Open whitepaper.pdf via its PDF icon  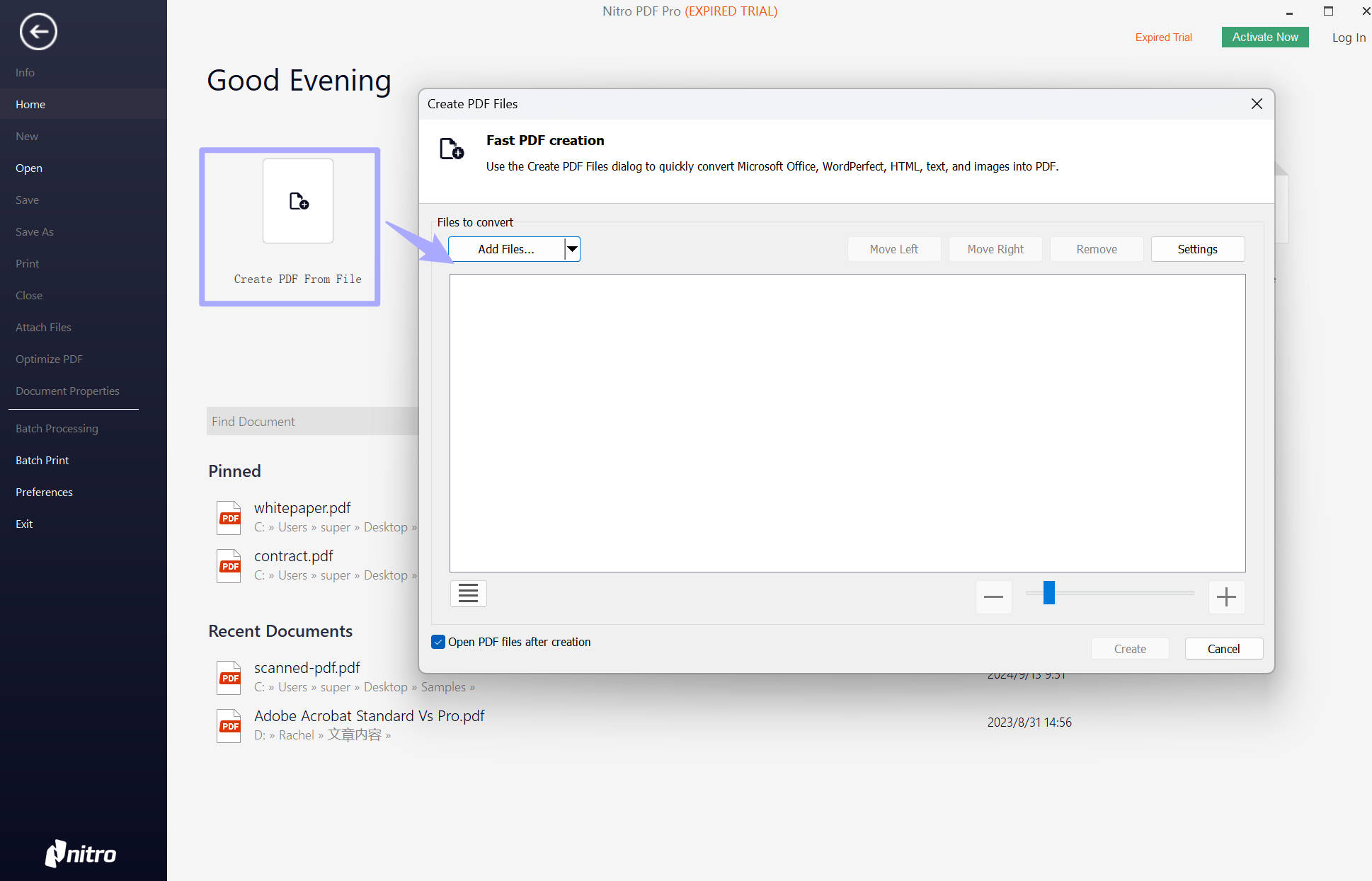point(229,517)
